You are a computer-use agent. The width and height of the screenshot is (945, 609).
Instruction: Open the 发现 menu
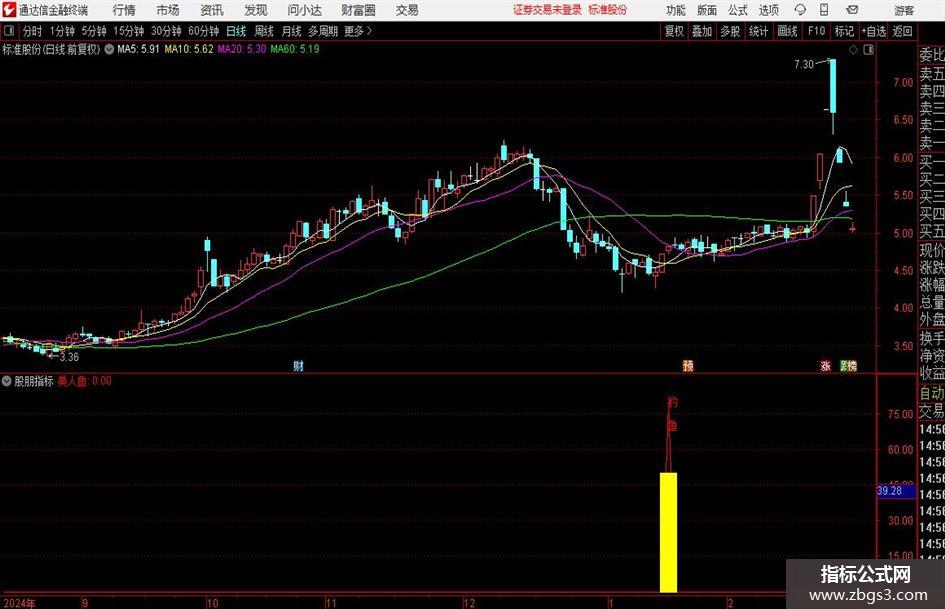point(256,10)
